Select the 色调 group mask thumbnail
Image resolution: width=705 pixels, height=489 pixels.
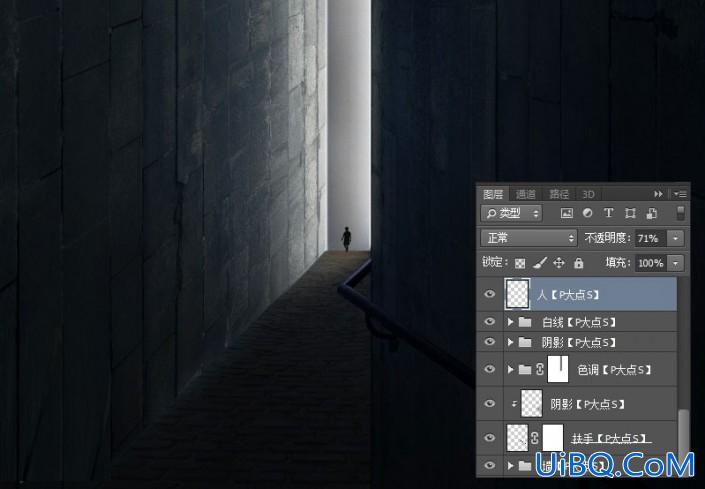point(558,369)
